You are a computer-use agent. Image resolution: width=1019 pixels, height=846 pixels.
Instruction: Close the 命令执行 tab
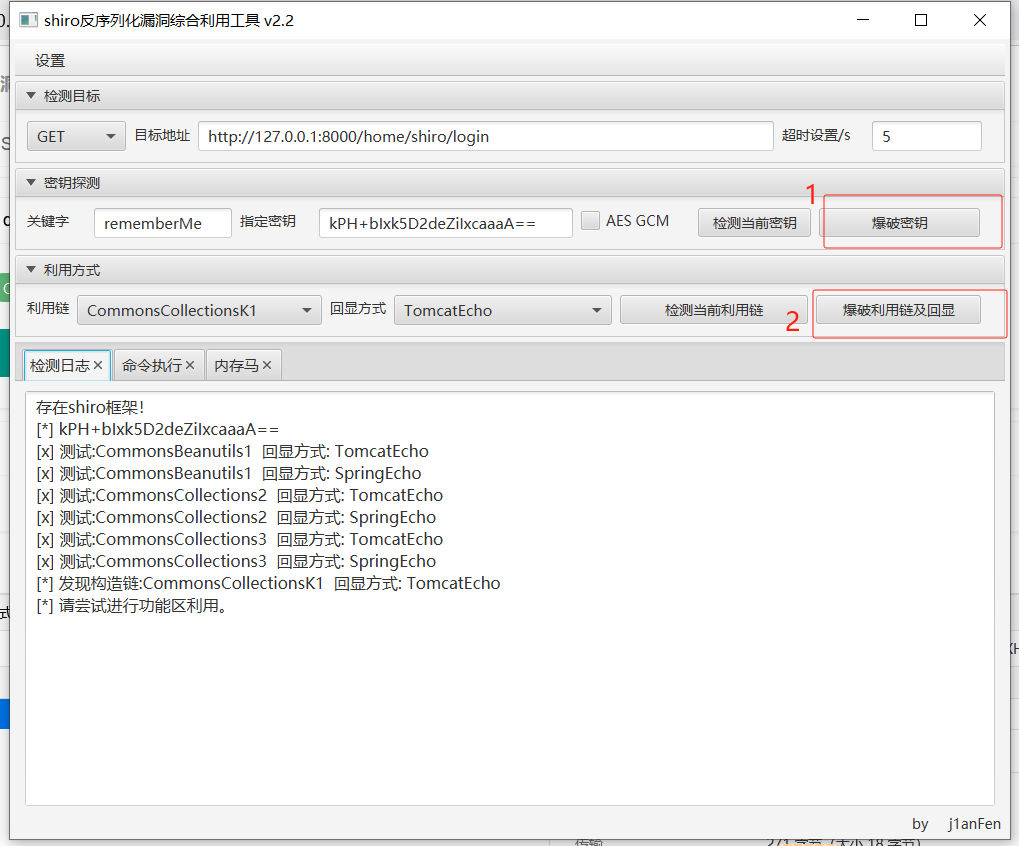click(x=190, y=365)
